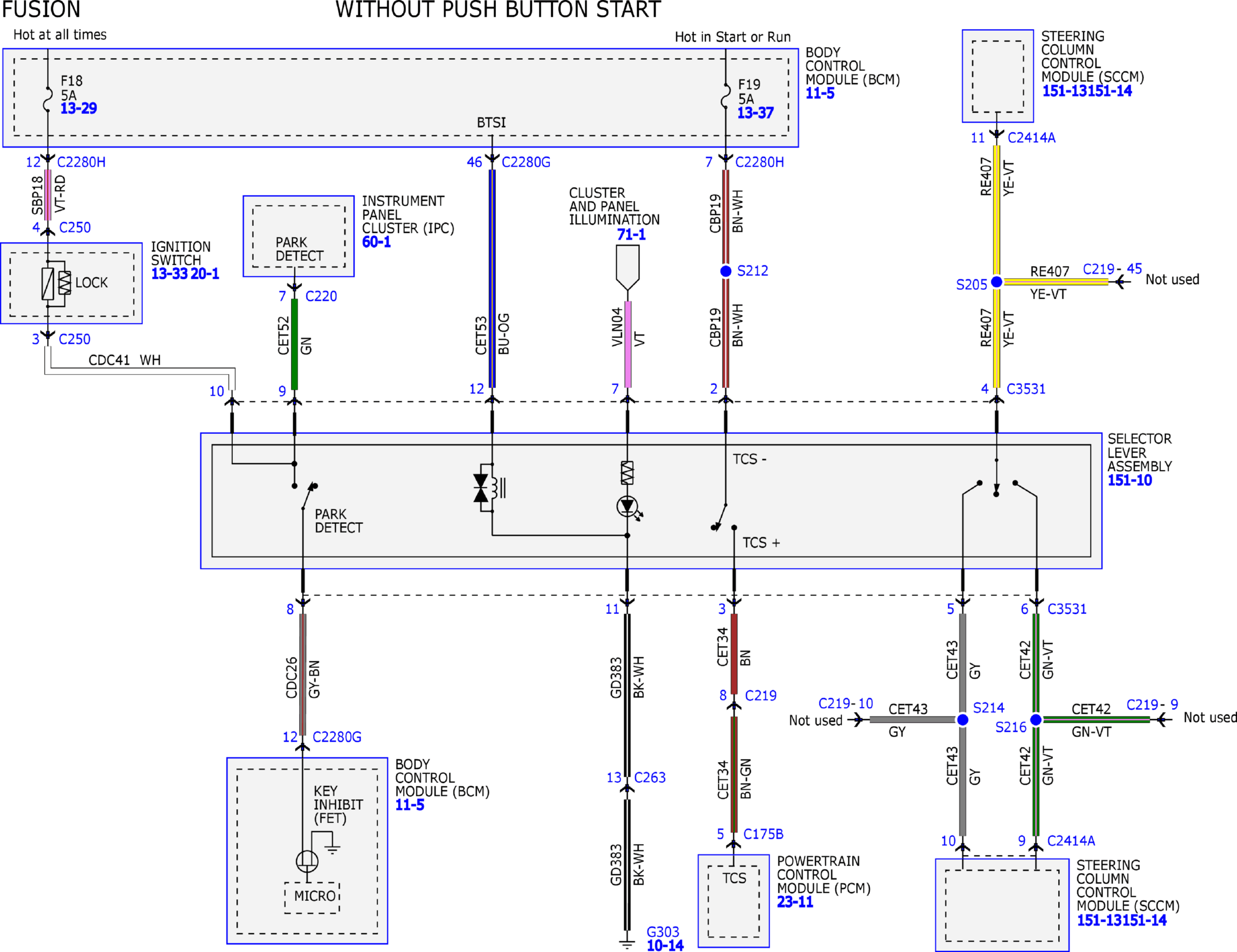Image resolution: width=1237 pixels, height=952 pixels.
Task: Click the S214 splice label
Action: [988, 707]
